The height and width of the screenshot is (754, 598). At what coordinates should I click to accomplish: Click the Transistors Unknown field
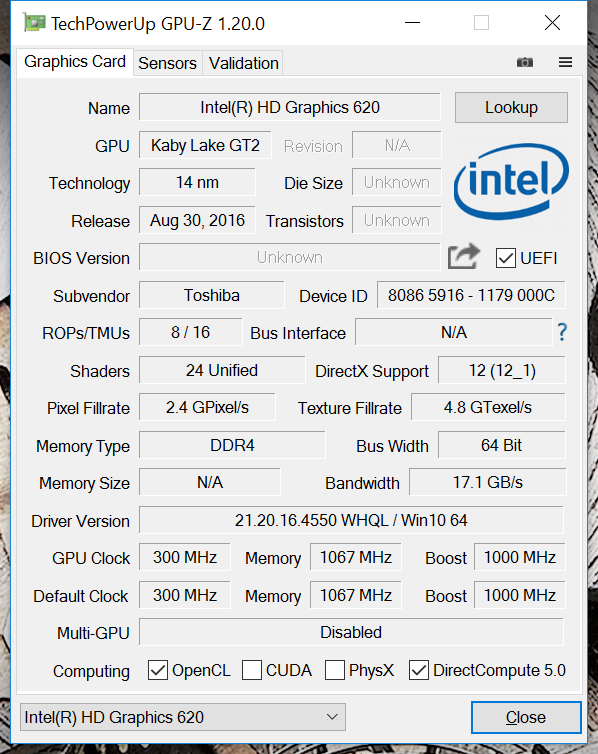[x=397, y=220]
